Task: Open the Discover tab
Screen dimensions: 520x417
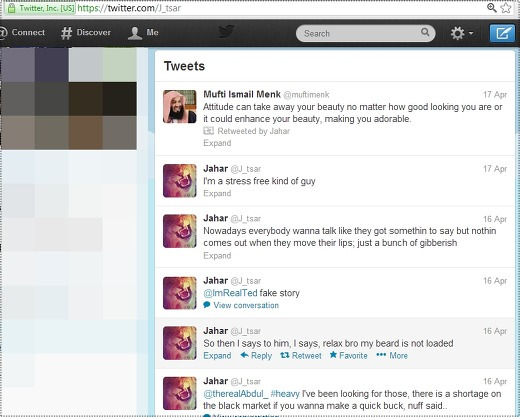Action: coord(86,32)
